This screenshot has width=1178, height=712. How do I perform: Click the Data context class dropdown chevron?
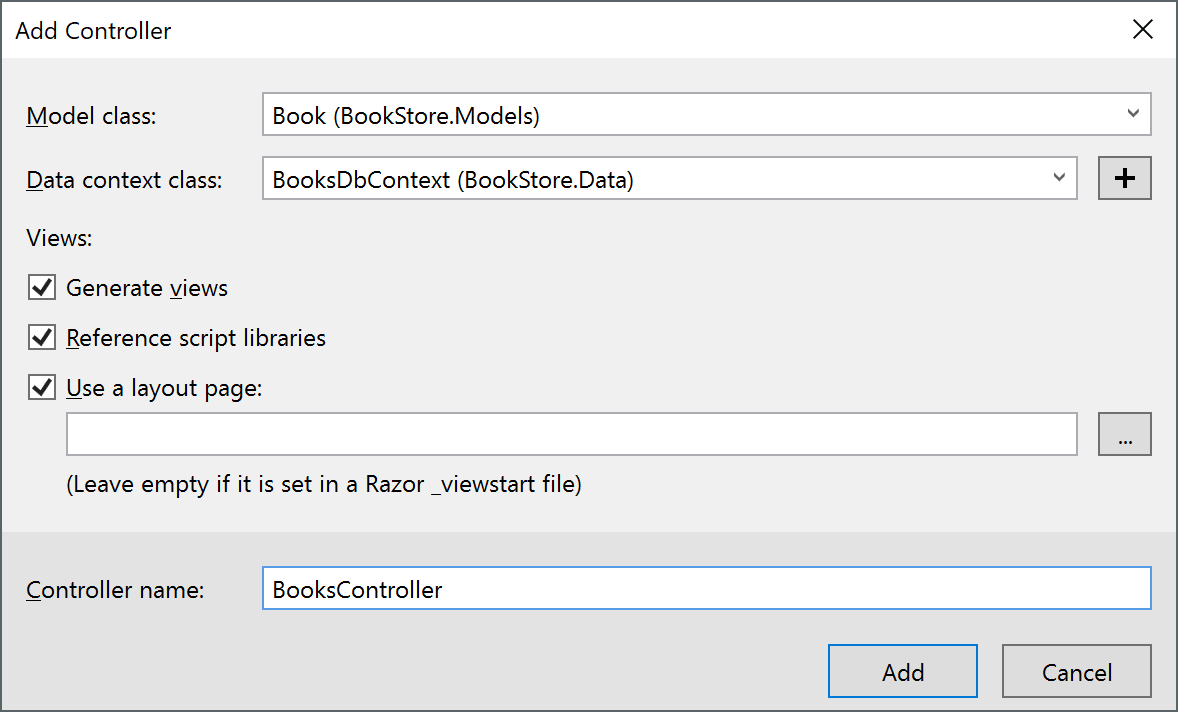(1060, 178)
